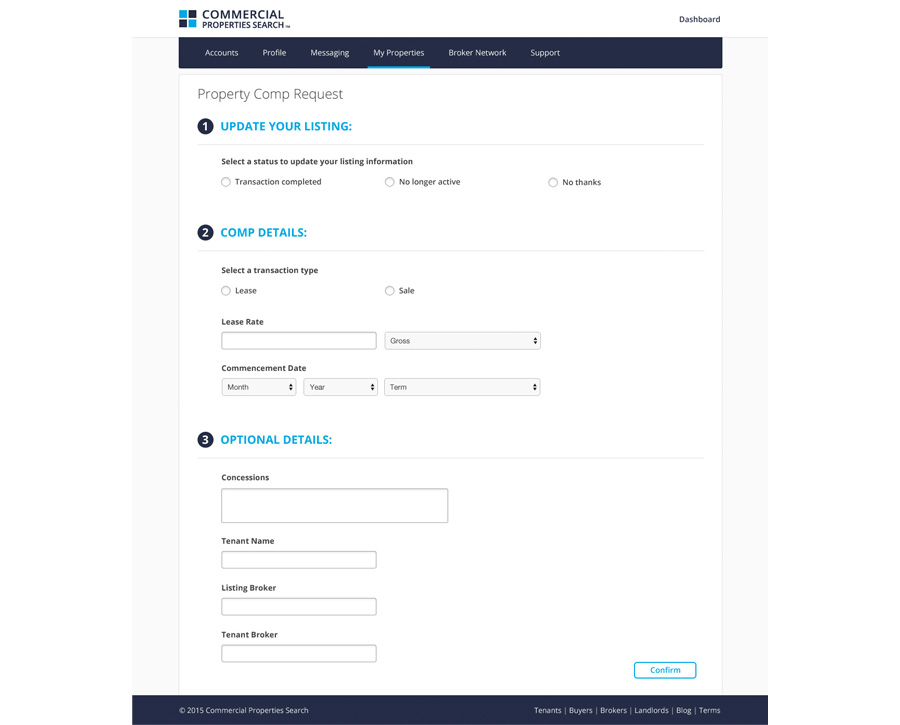Open the Dashboard link

699,19
